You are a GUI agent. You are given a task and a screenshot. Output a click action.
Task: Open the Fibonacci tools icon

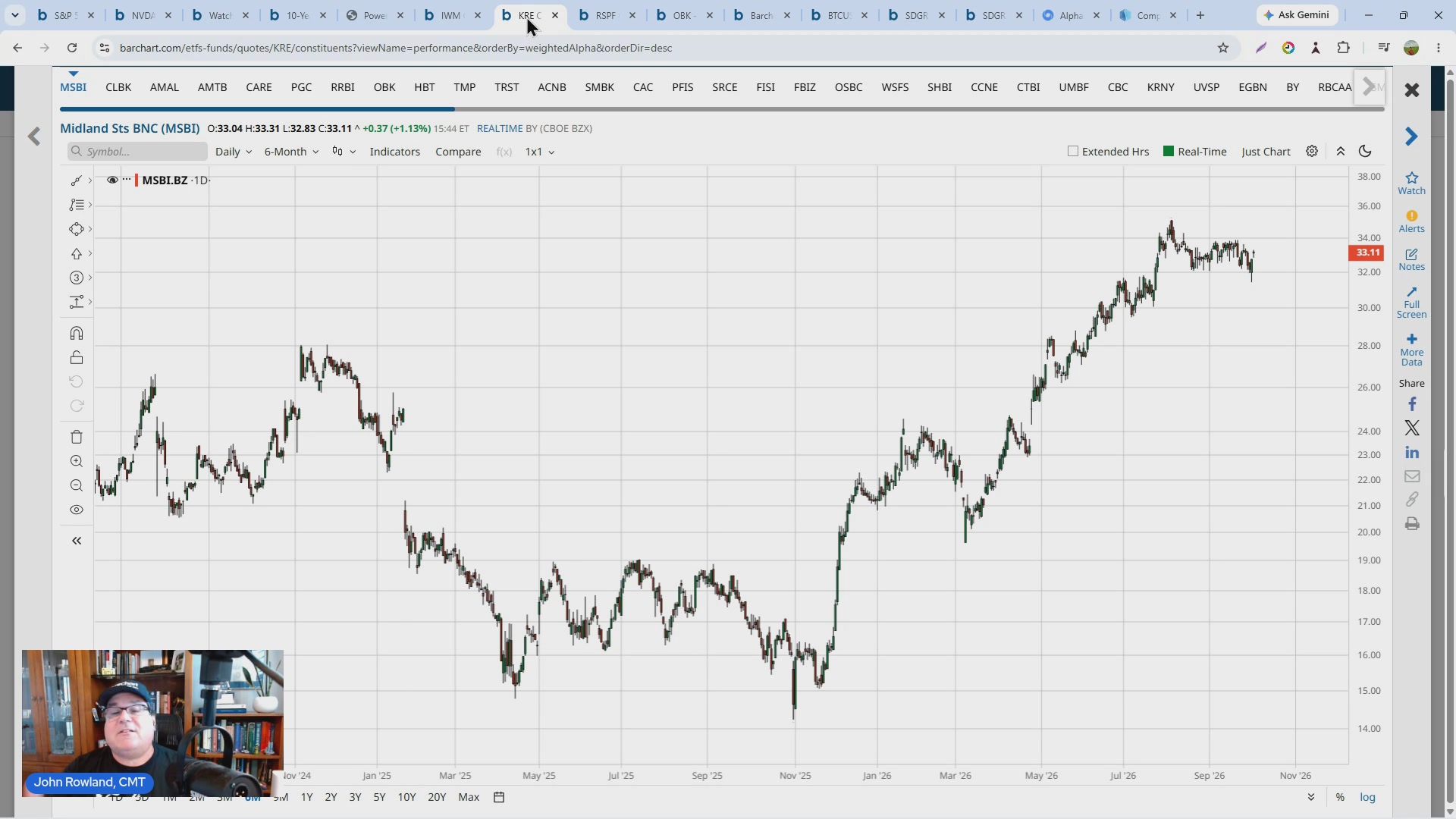tap(76, 205)
